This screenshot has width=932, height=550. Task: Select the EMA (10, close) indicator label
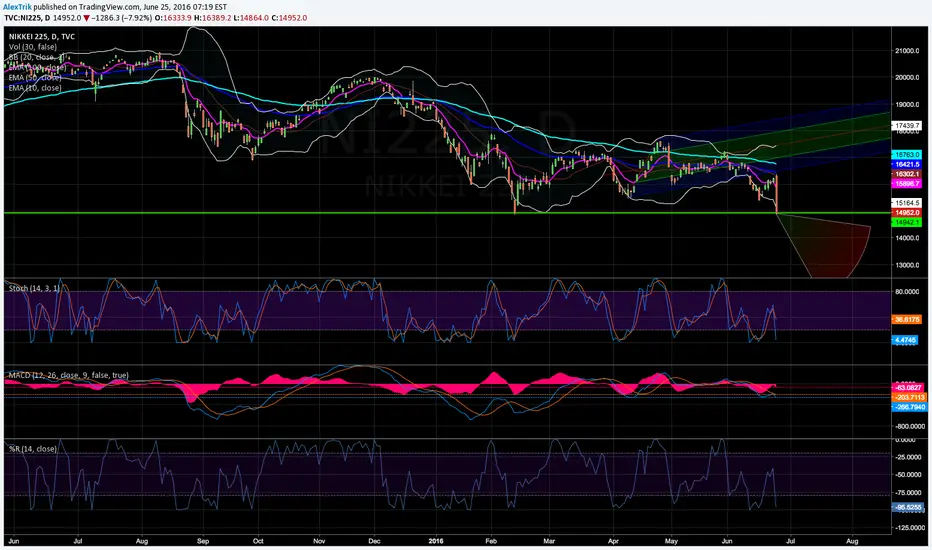(x=35, y=87)
